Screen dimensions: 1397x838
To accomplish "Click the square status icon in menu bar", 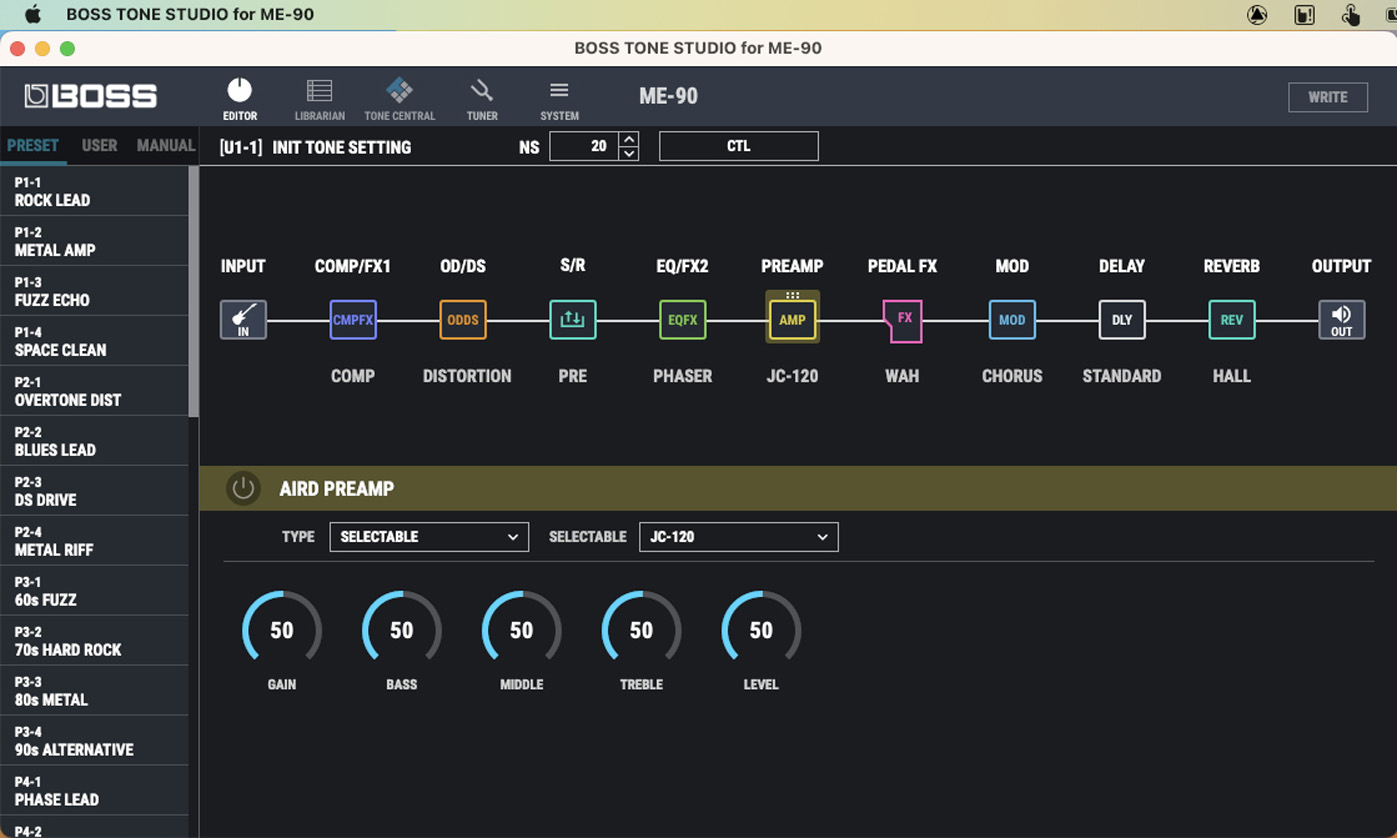I will click(x=1304, y=14).
